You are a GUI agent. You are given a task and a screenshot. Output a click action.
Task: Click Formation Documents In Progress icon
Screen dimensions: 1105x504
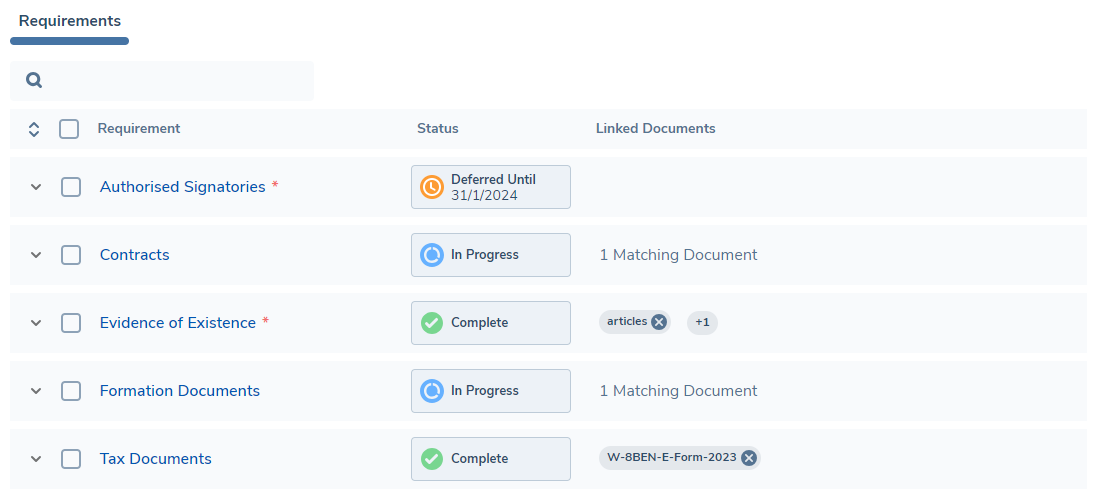pyautogui.click(x=432, y=391)
